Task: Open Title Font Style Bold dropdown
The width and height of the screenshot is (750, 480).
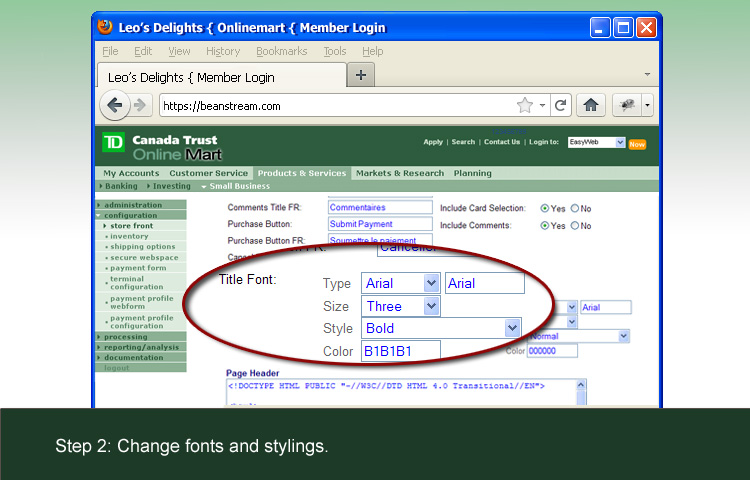Action: click(x=441, y=328)
